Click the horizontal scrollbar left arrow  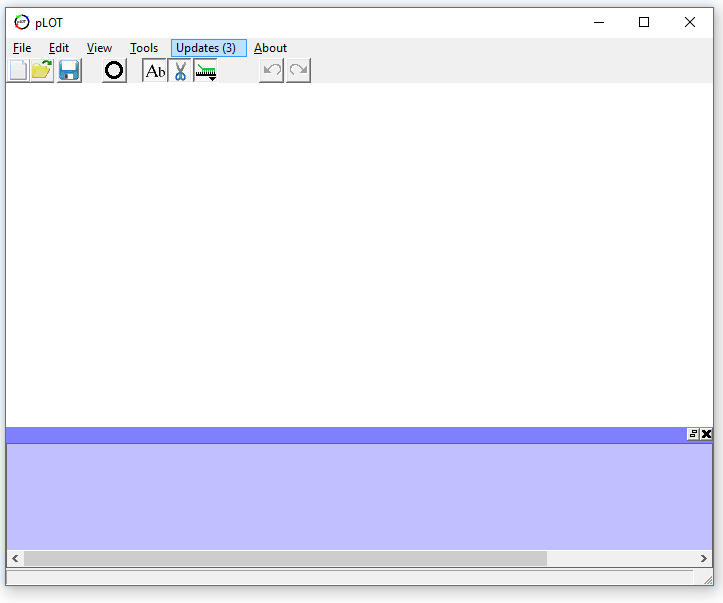click(x=15, y=558)
